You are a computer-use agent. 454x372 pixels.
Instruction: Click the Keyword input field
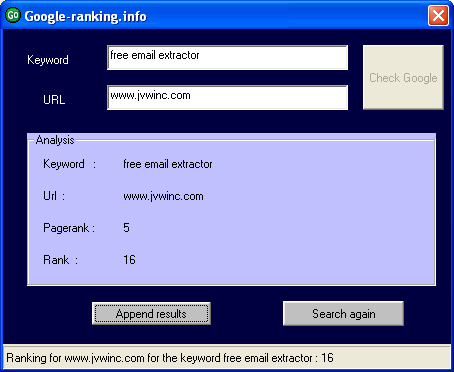(x=227, y=58)
